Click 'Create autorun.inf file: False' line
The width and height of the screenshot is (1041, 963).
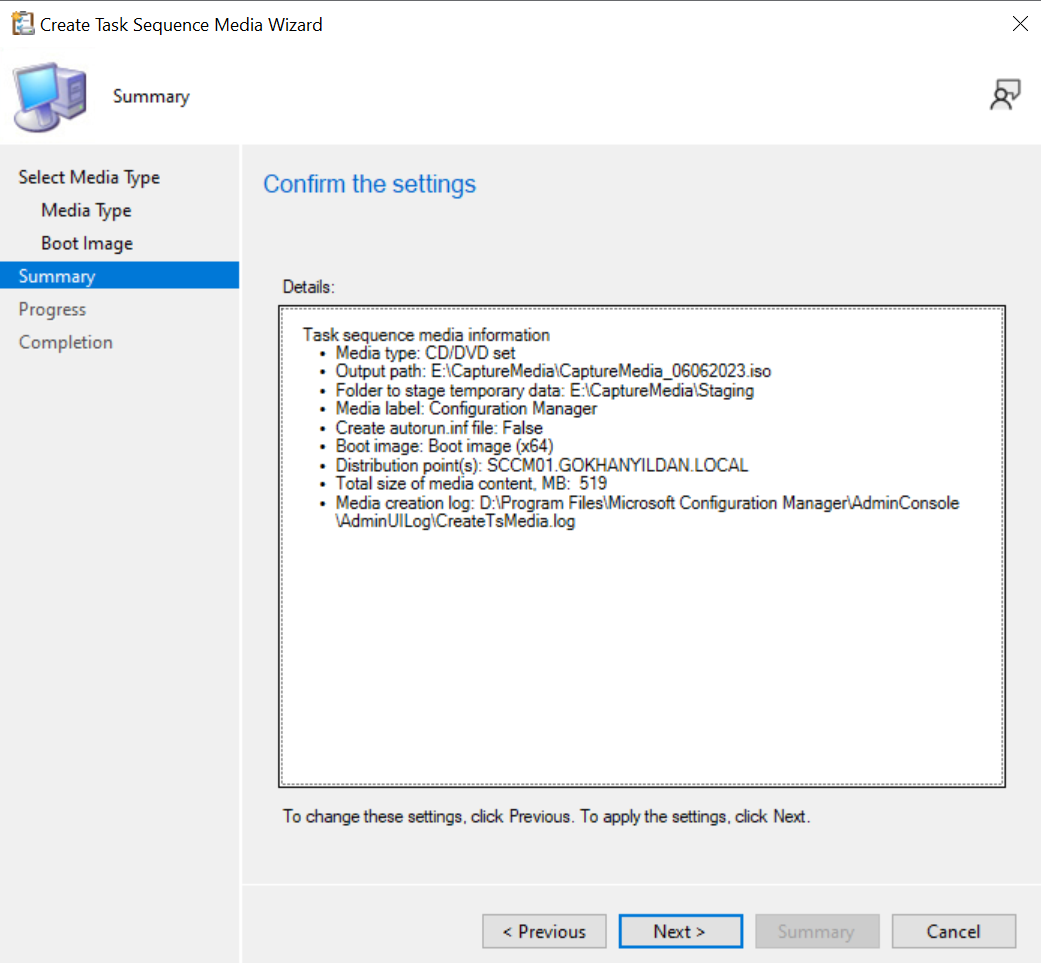click(439, 428)
